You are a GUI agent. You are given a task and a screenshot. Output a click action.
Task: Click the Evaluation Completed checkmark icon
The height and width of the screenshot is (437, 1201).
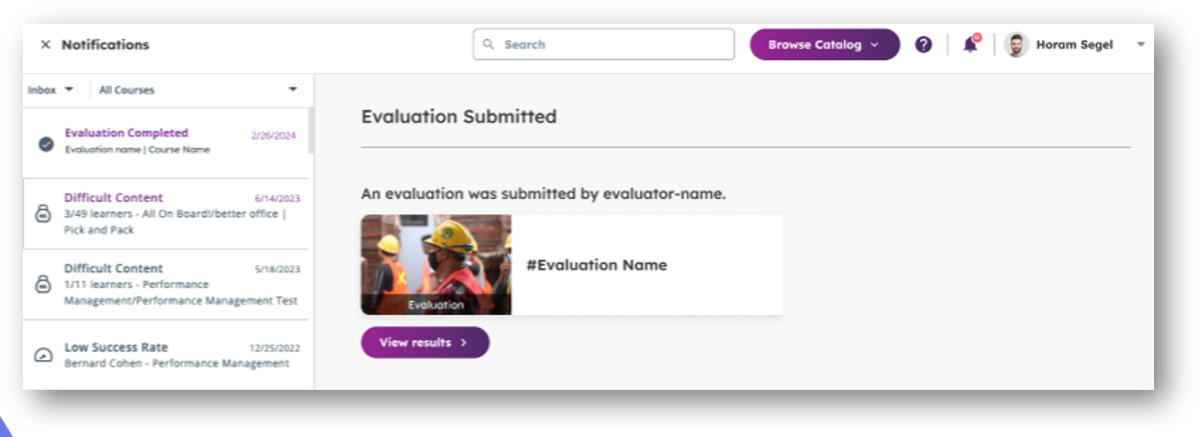click(x=45, y=143)
